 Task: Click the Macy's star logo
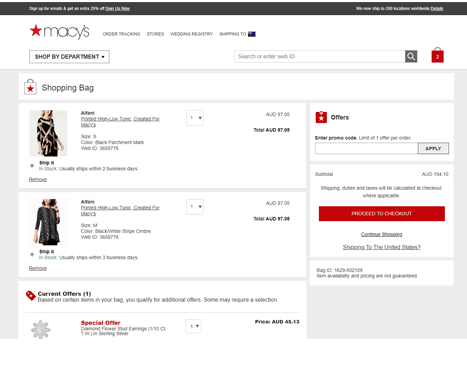pyautogui.click(x=59, y=32)
